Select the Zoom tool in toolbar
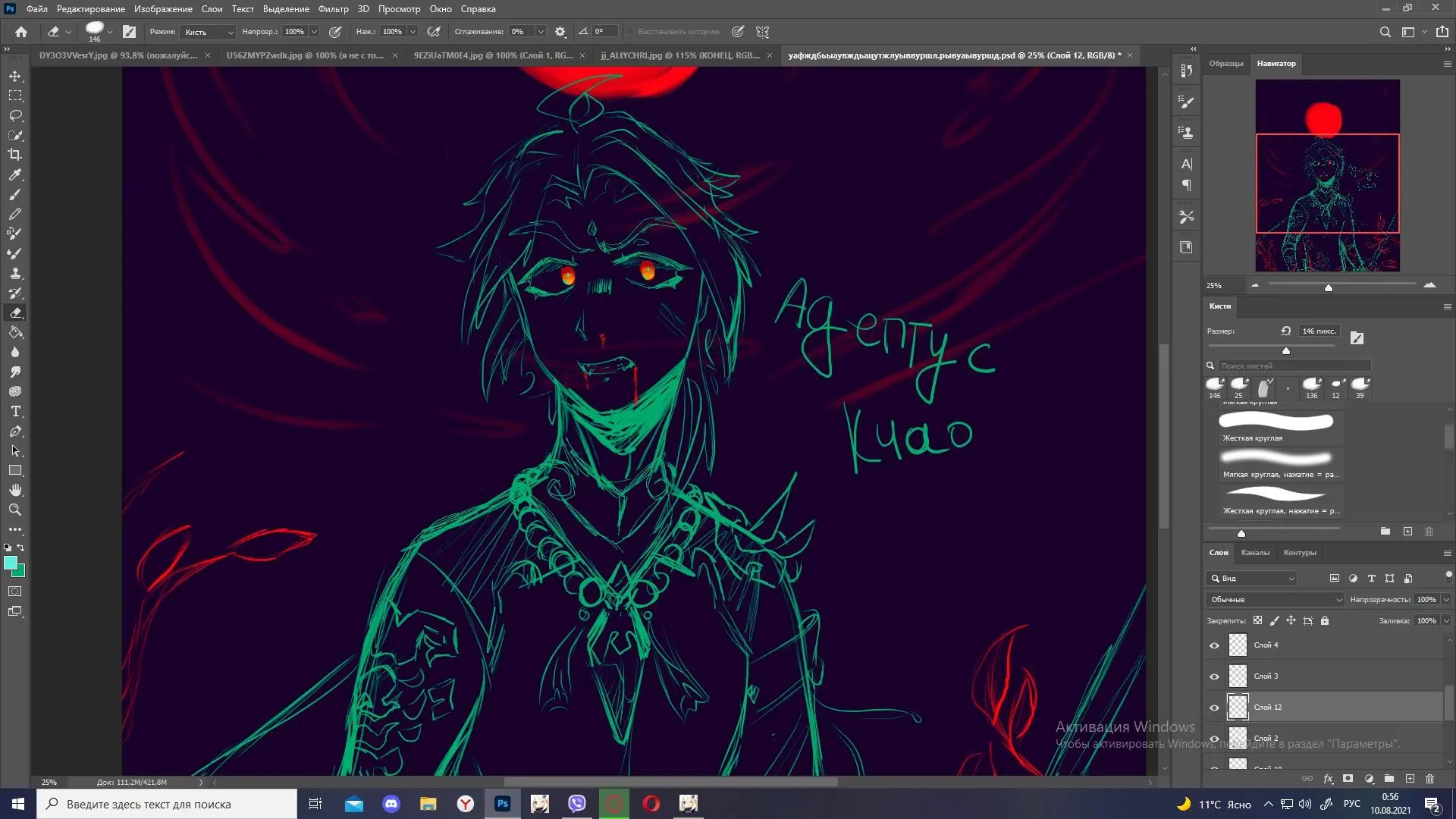This screenshot has width=1456, height=819. tap(15, 510)
